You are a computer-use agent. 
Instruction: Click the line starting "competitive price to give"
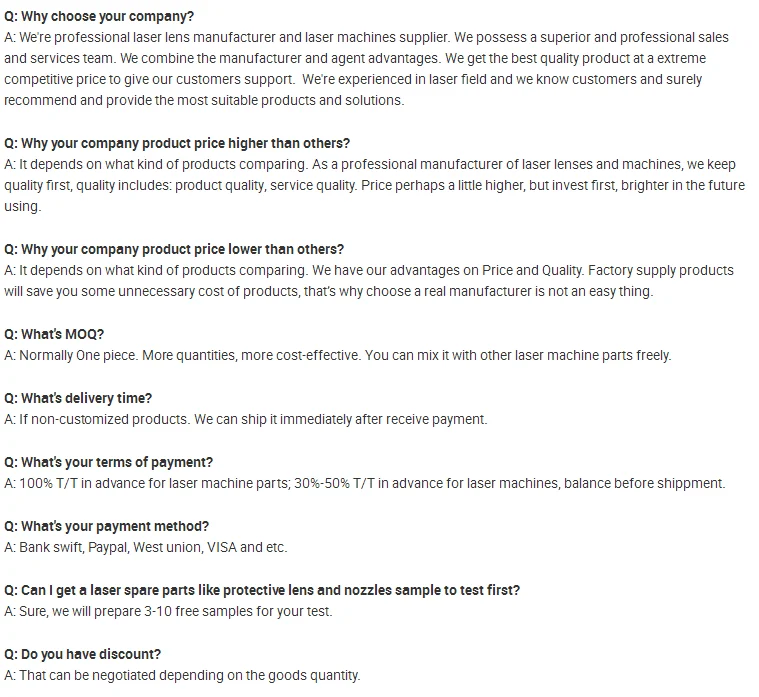pyautogui.click(x=352, y=79)
